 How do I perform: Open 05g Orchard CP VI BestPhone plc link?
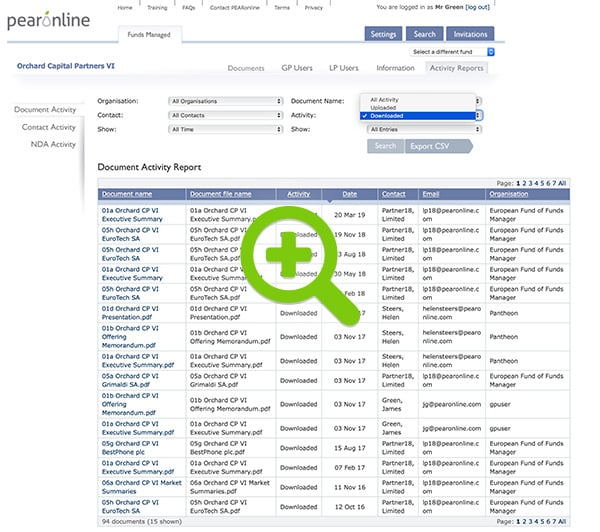tap(130, 447)
